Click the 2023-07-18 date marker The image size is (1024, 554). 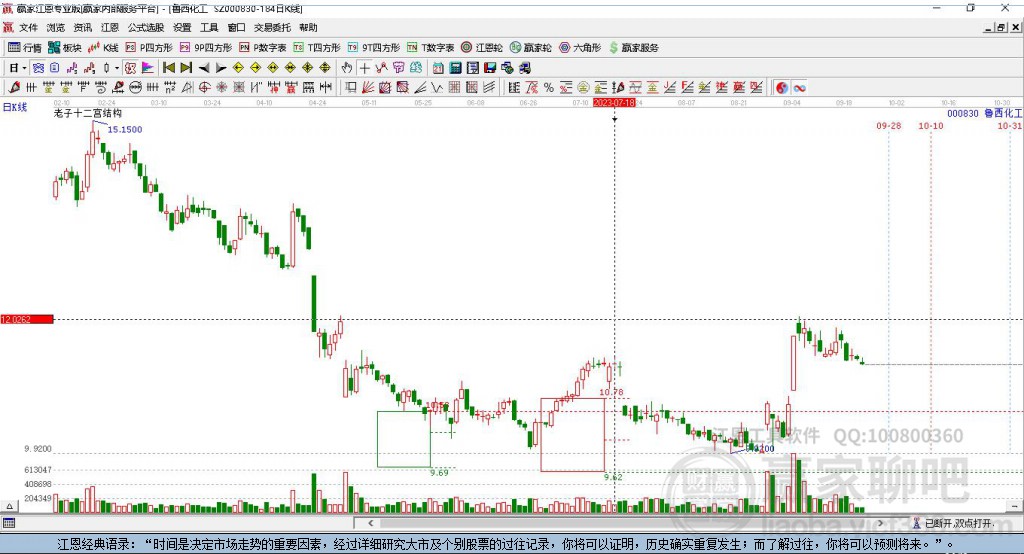coord(614,103)
